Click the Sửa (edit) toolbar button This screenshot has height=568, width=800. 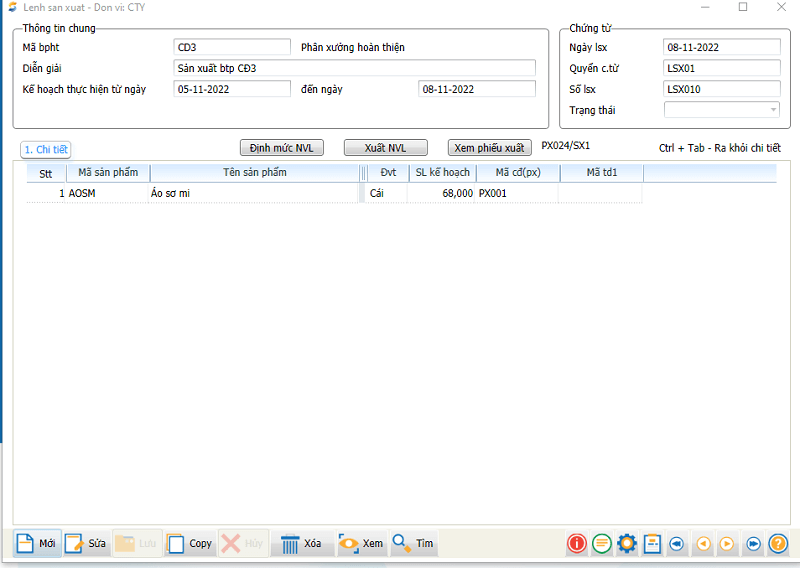click(86, 543)
